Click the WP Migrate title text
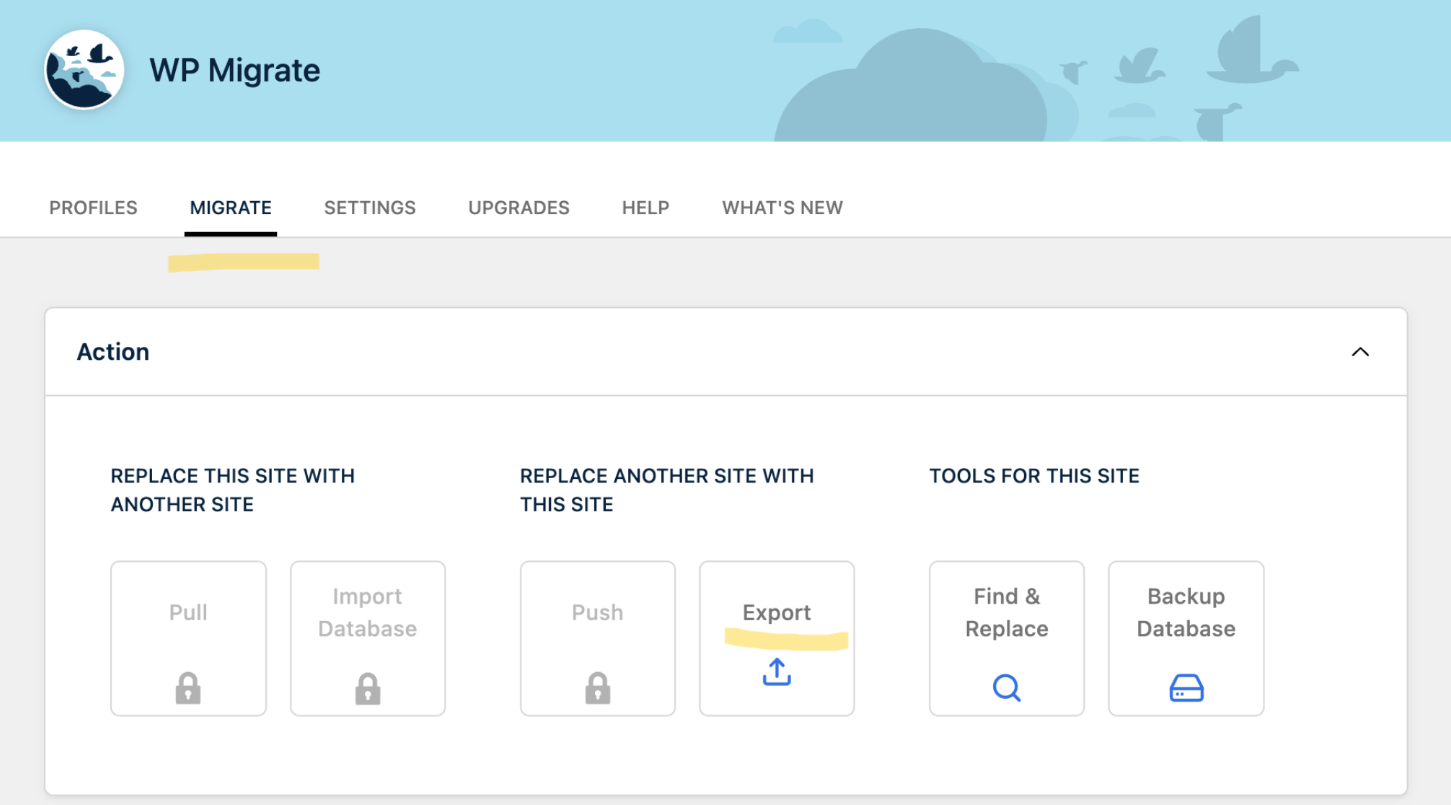 [235, 70]
